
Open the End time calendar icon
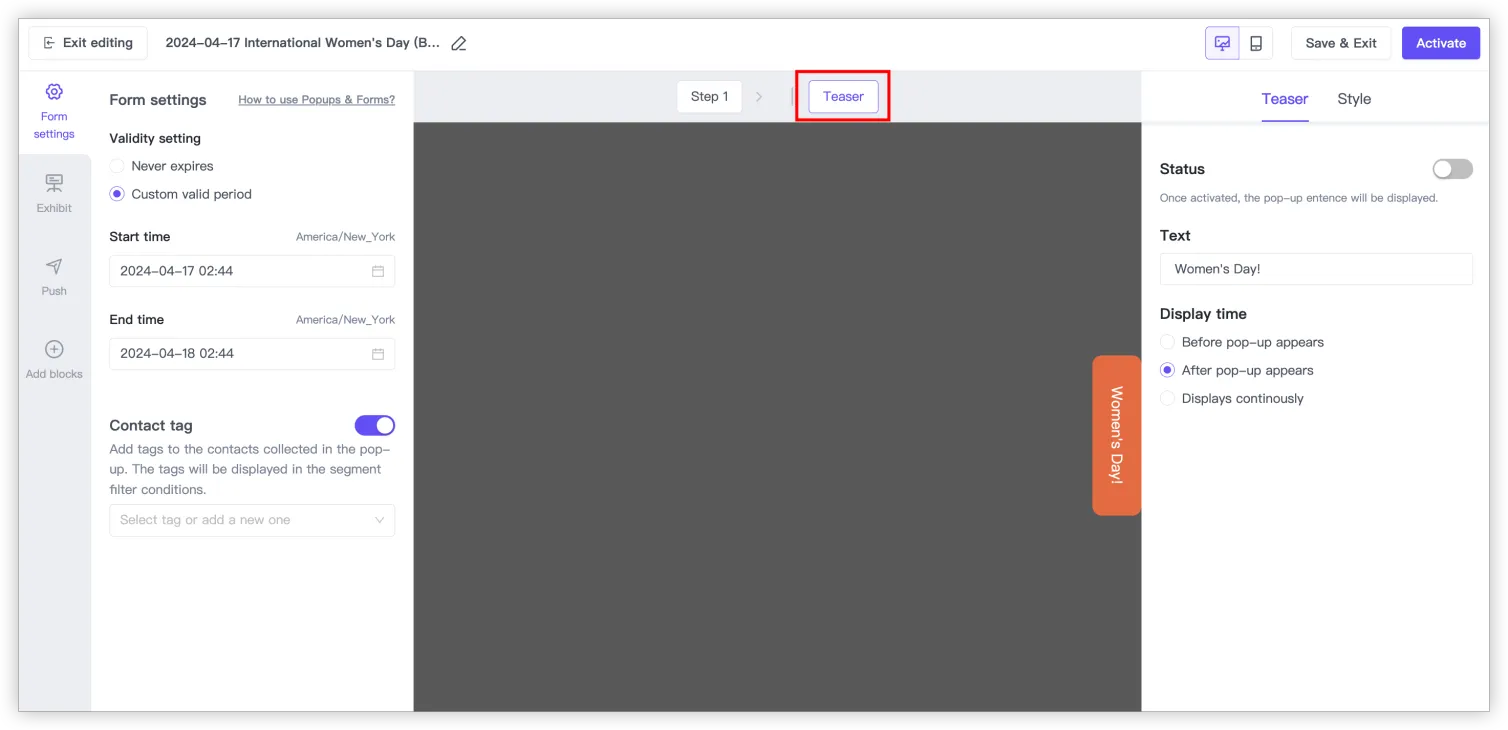coord(378,354)
